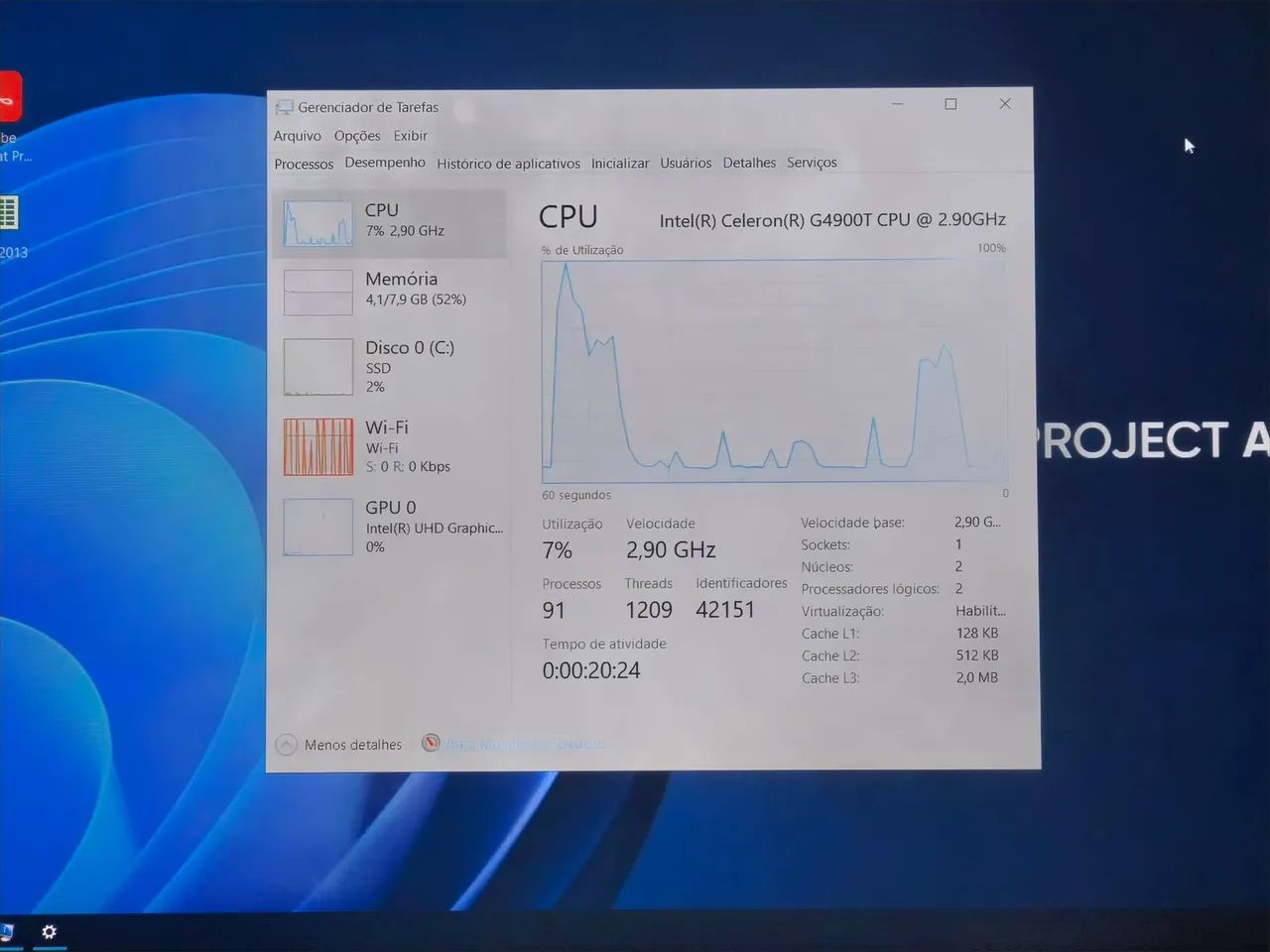Click the Velocidade value 2,90 GHz
This screenshot has width=1270, height=952.
point(671,549)
